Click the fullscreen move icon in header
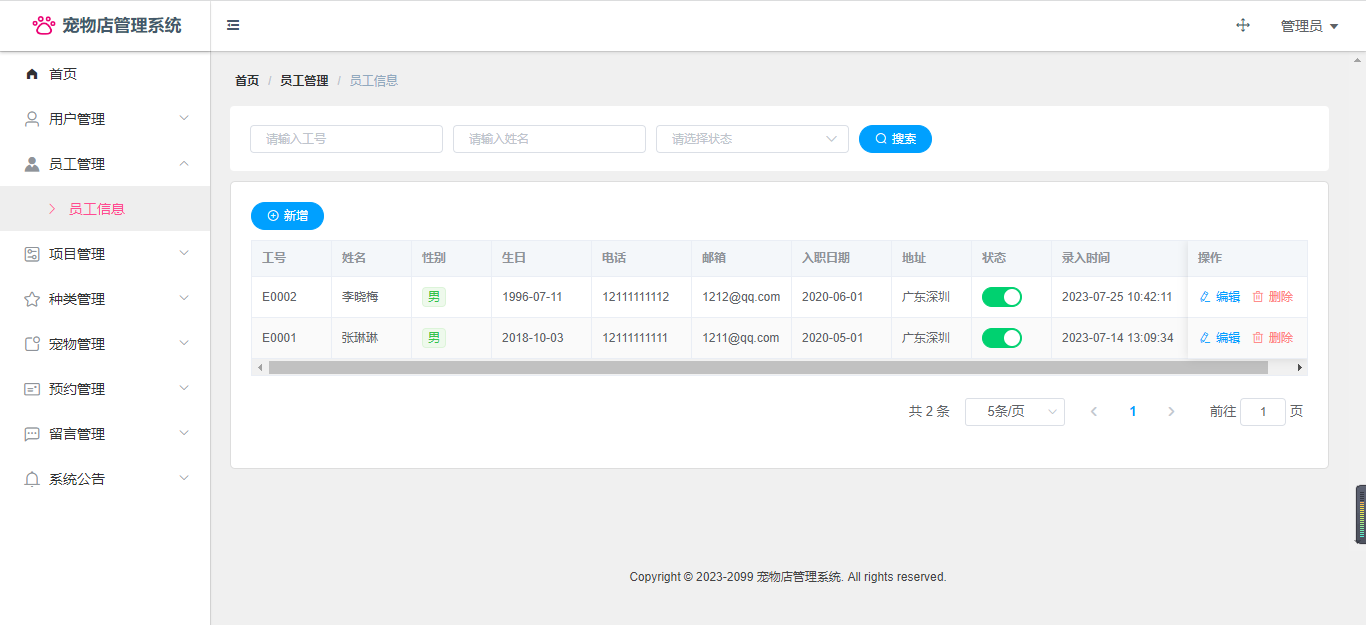 [x=1243, y=26]
